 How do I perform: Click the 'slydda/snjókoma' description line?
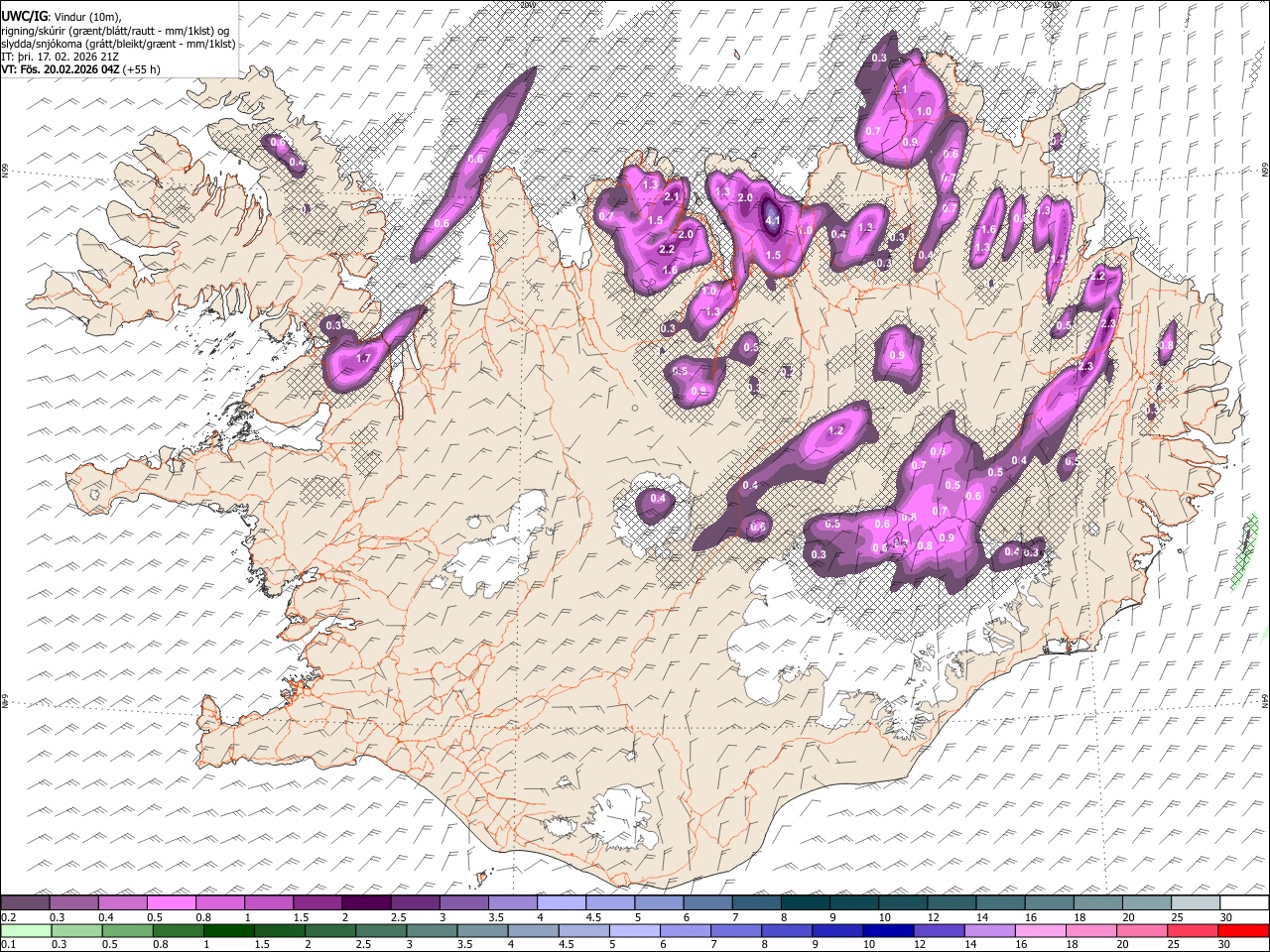coord(118,43)
